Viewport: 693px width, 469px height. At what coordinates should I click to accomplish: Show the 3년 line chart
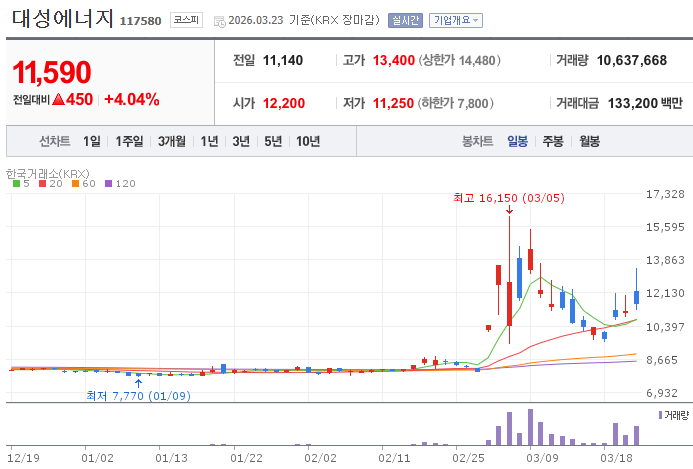241,141
